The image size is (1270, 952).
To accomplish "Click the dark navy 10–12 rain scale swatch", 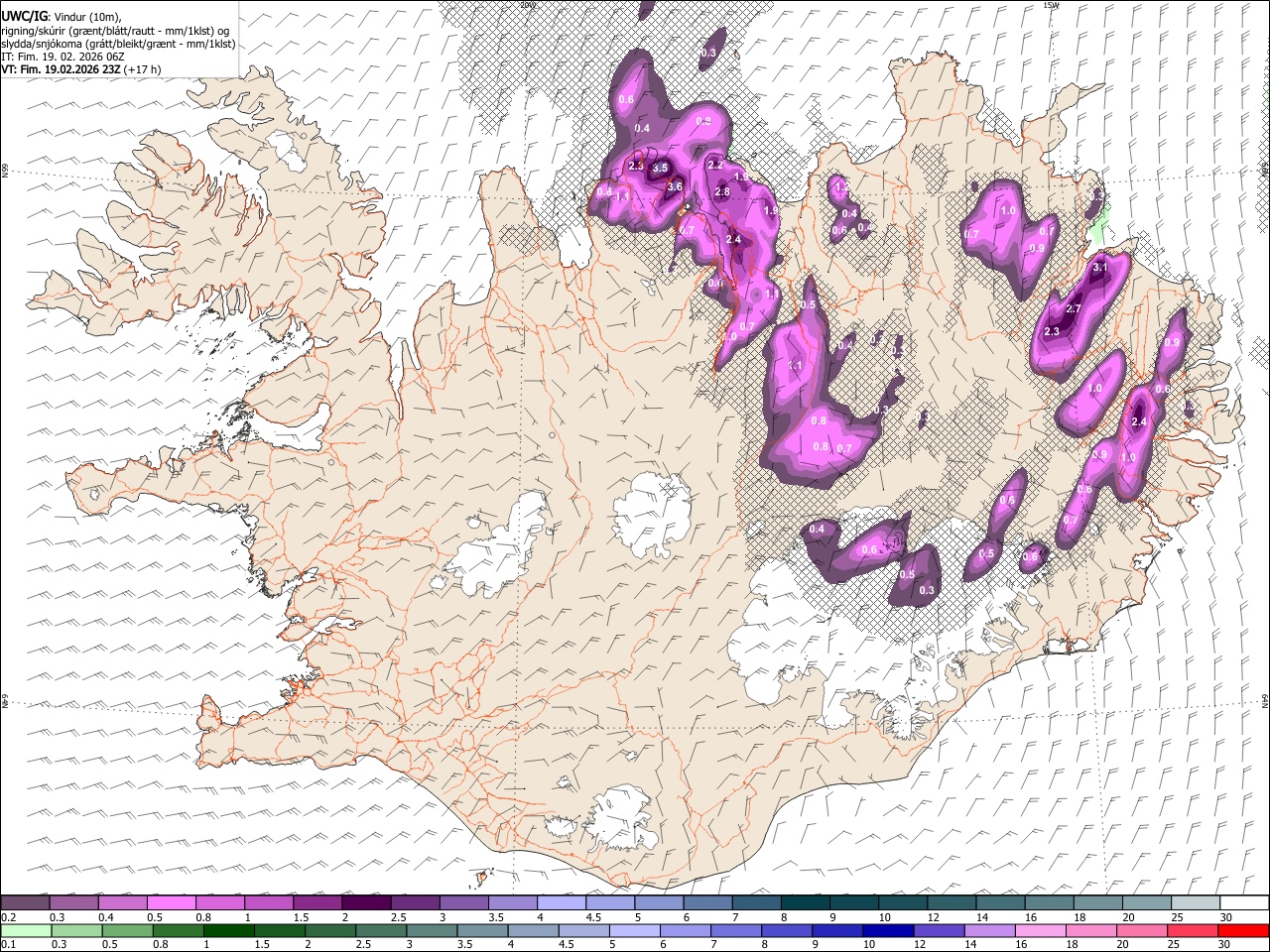I will pos(887,930).
